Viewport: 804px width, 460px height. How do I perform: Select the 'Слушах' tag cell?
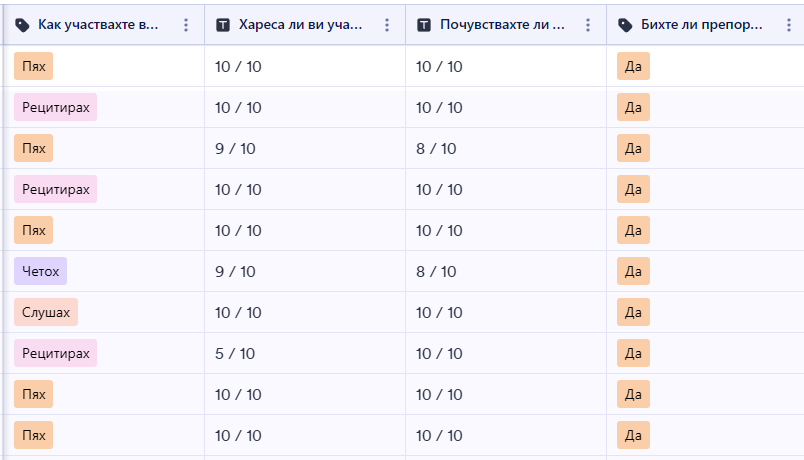[x=46, y=312]
